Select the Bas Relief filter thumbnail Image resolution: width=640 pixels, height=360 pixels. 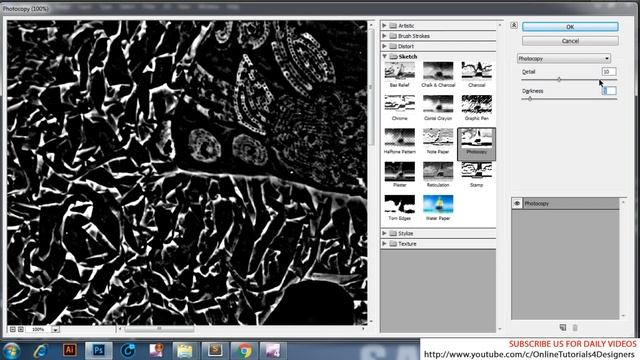pos(399,71)
